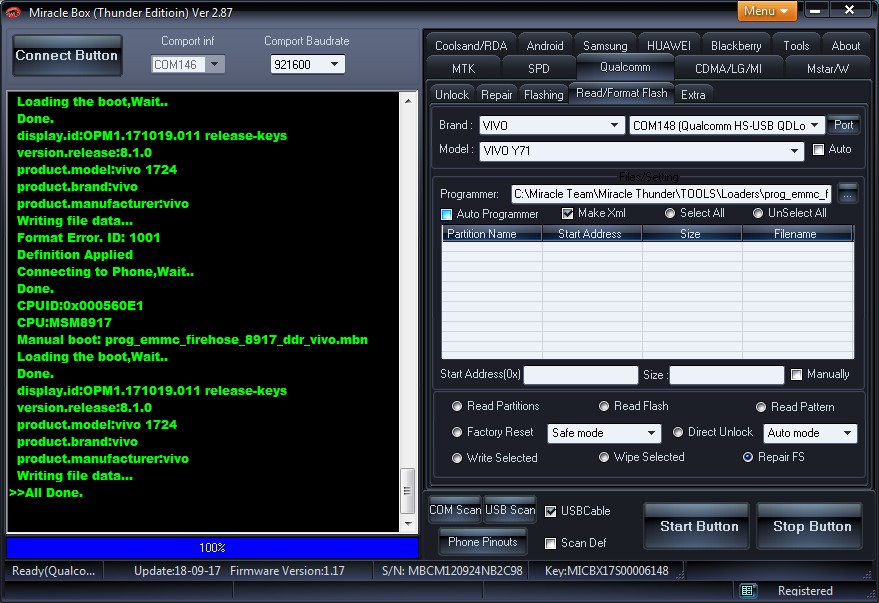Click the status bar calculator icon
This screenshot has width=879, height=603.
point(747,590)
